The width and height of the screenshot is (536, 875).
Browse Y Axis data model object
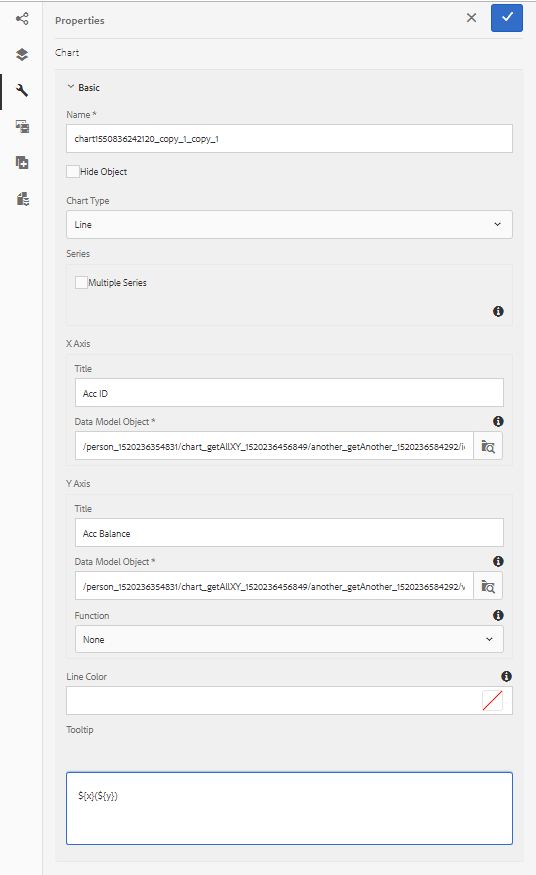(488, 586)
